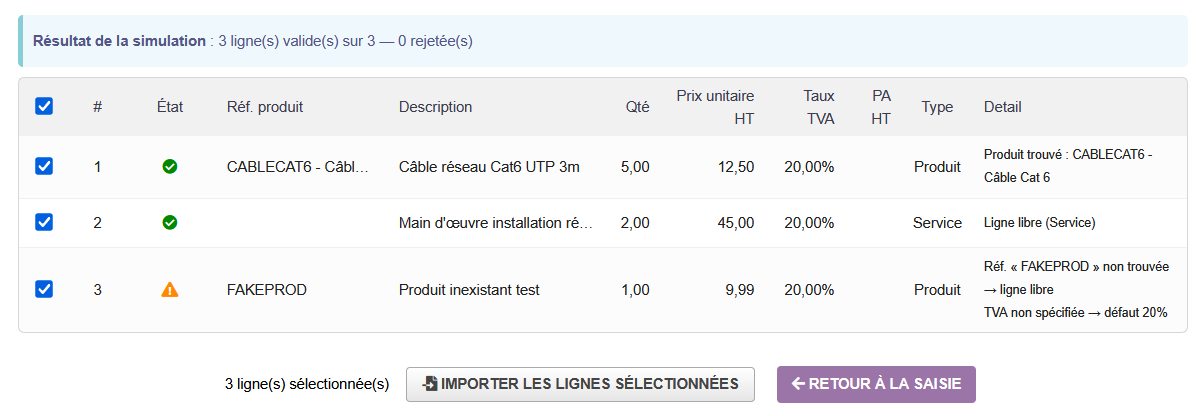
Task: Click Prix unitaire HT column header
Action: 716,107
